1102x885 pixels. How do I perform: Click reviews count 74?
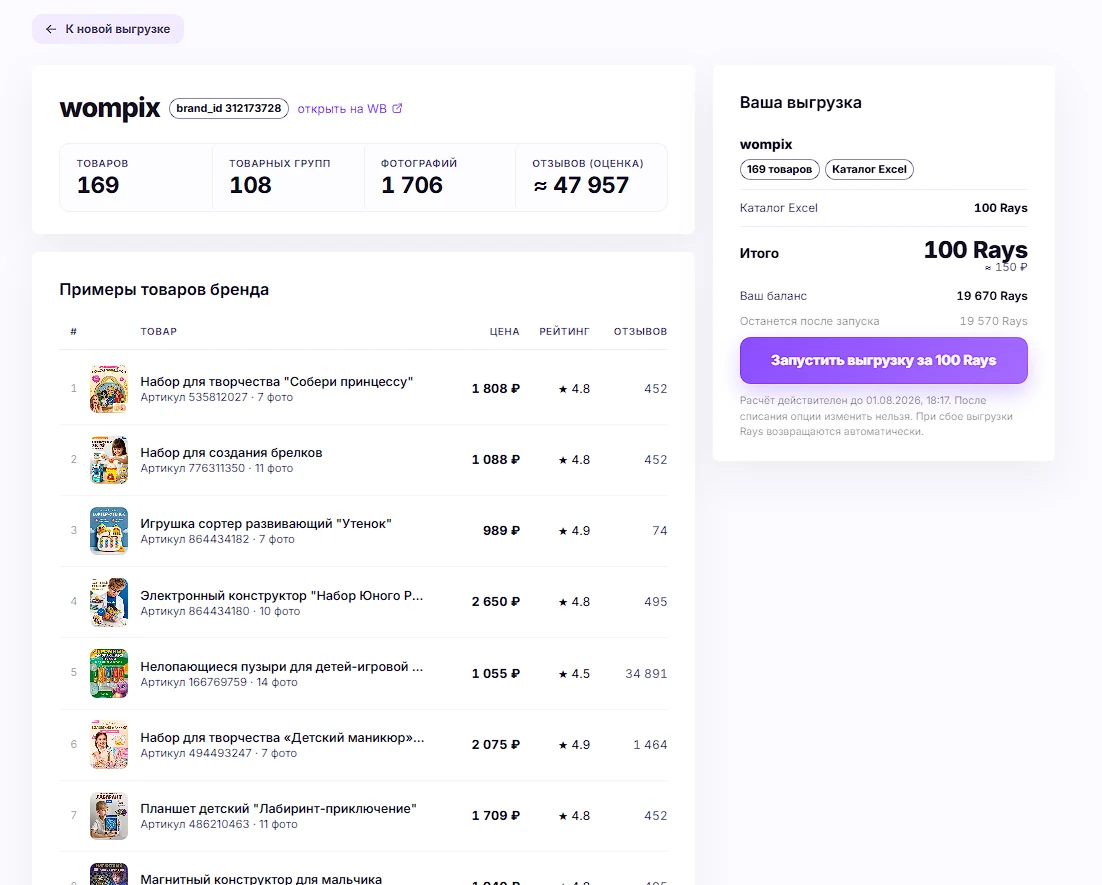[659, 531]
